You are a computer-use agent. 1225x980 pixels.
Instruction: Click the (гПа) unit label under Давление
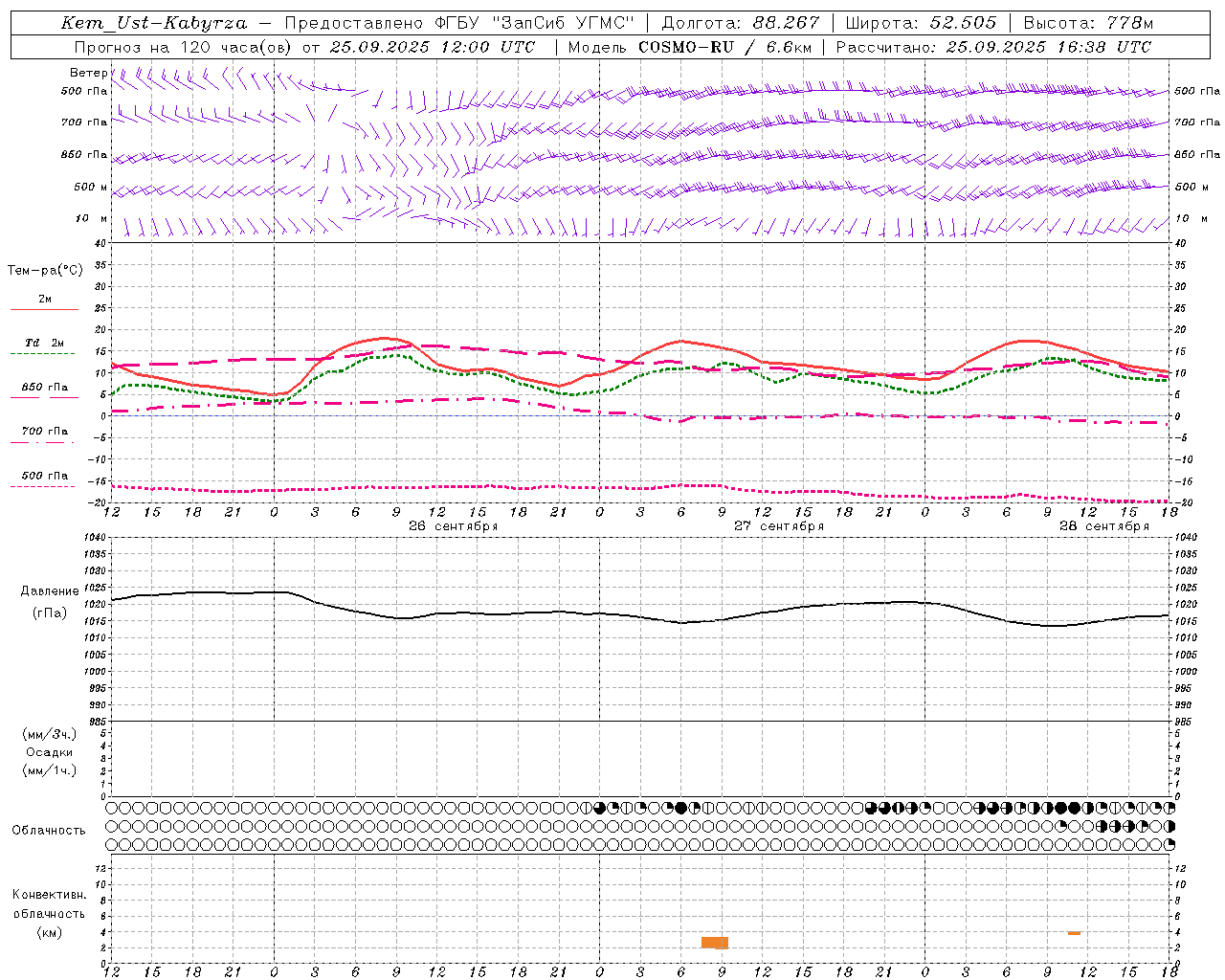(50, 613)
